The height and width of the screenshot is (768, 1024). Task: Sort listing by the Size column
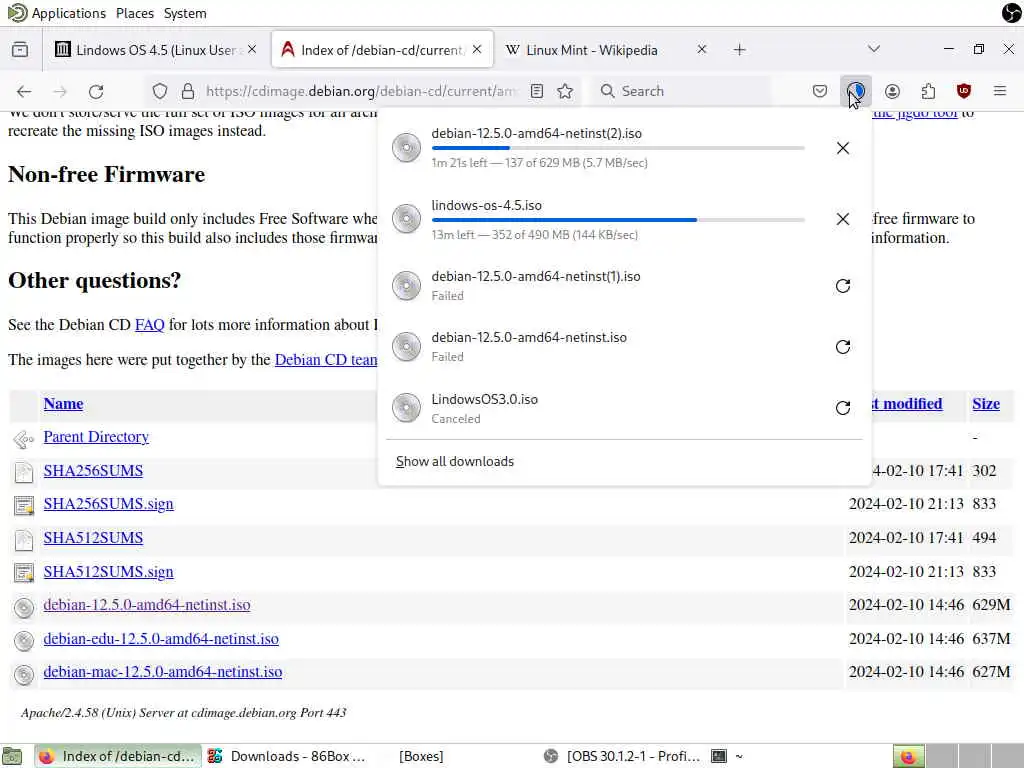click(985, 404)
